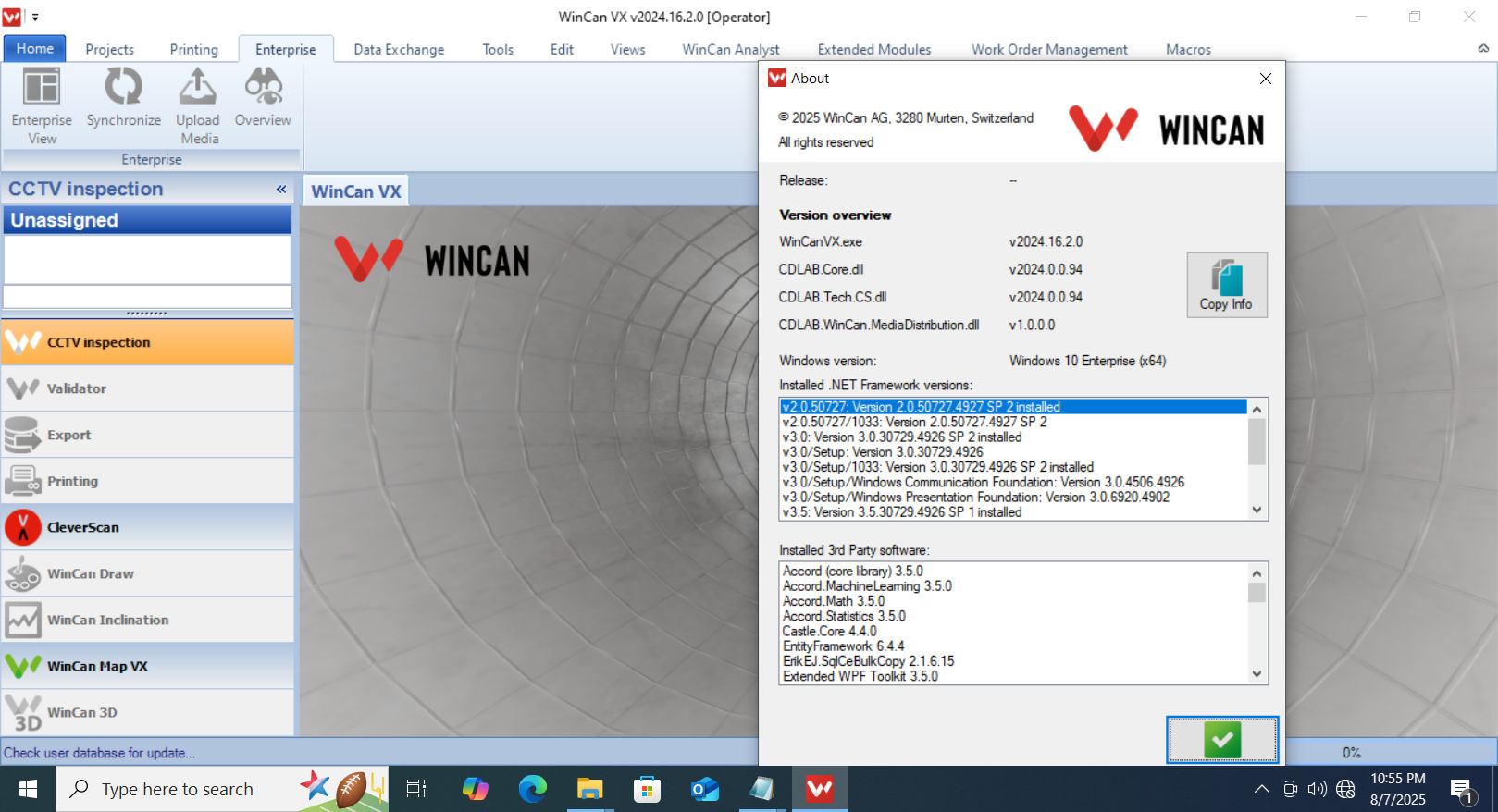Click the Synchronize icon

[x=123, y=98]
